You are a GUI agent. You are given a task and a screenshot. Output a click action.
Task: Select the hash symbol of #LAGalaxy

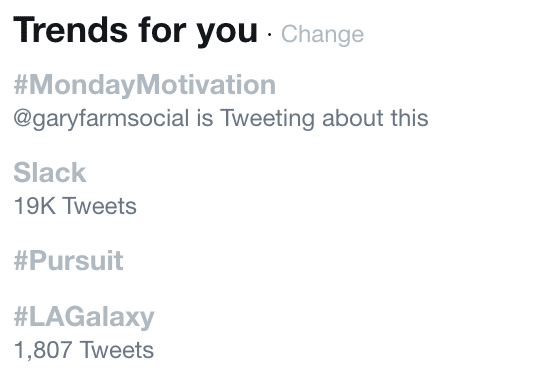tap(21, 317)
